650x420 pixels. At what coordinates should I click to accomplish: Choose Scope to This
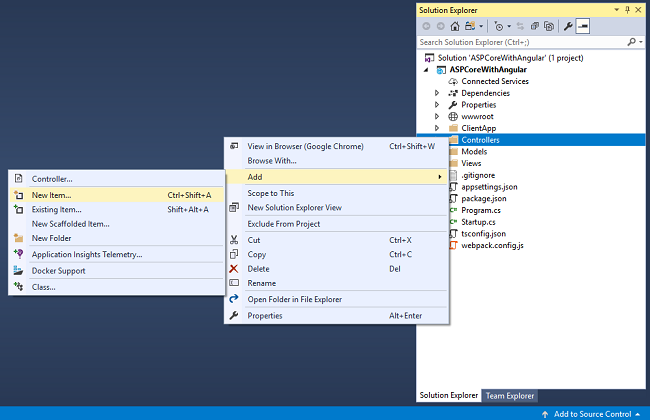click(337, 193)
